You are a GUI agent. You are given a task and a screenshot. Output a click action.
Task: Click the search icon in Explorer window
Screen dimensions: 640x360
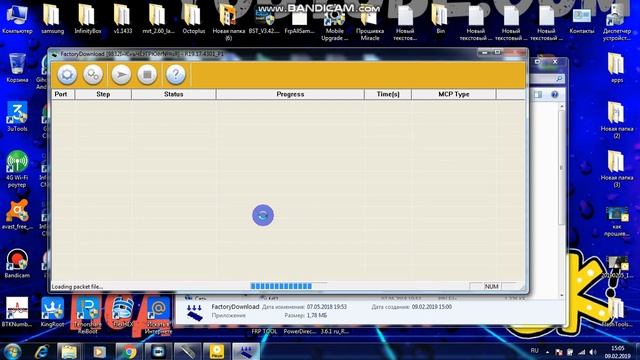pos(559,79)
